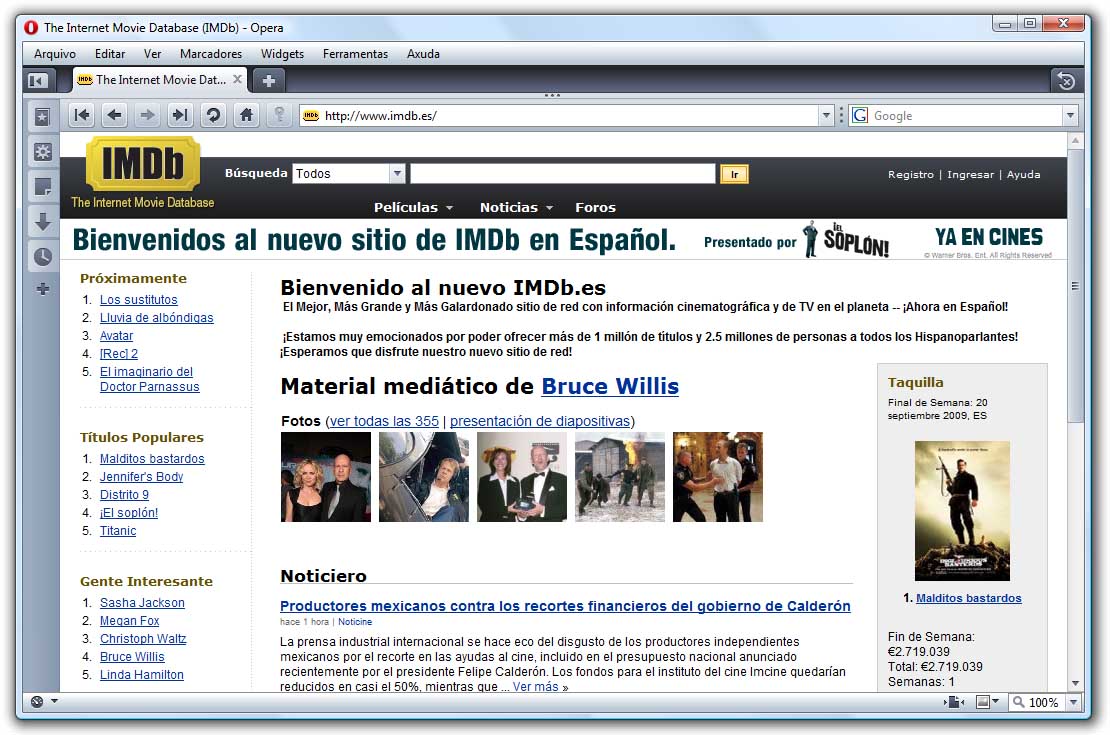
Task: Close the Internet Movie Database tab
Action: (x=238, y=79)
